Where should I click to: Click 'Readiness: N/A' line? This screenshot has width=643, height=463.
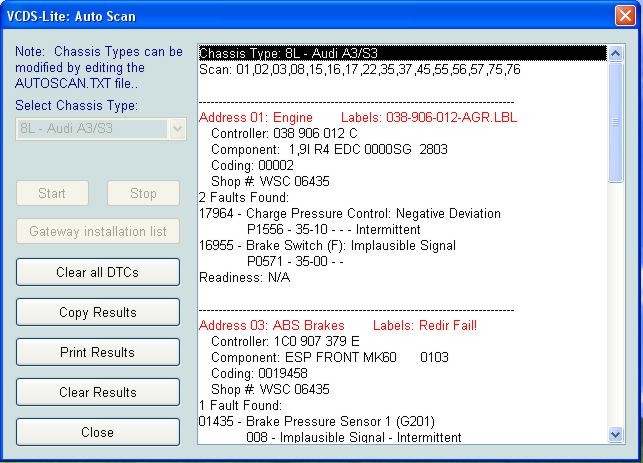(245, 278)
